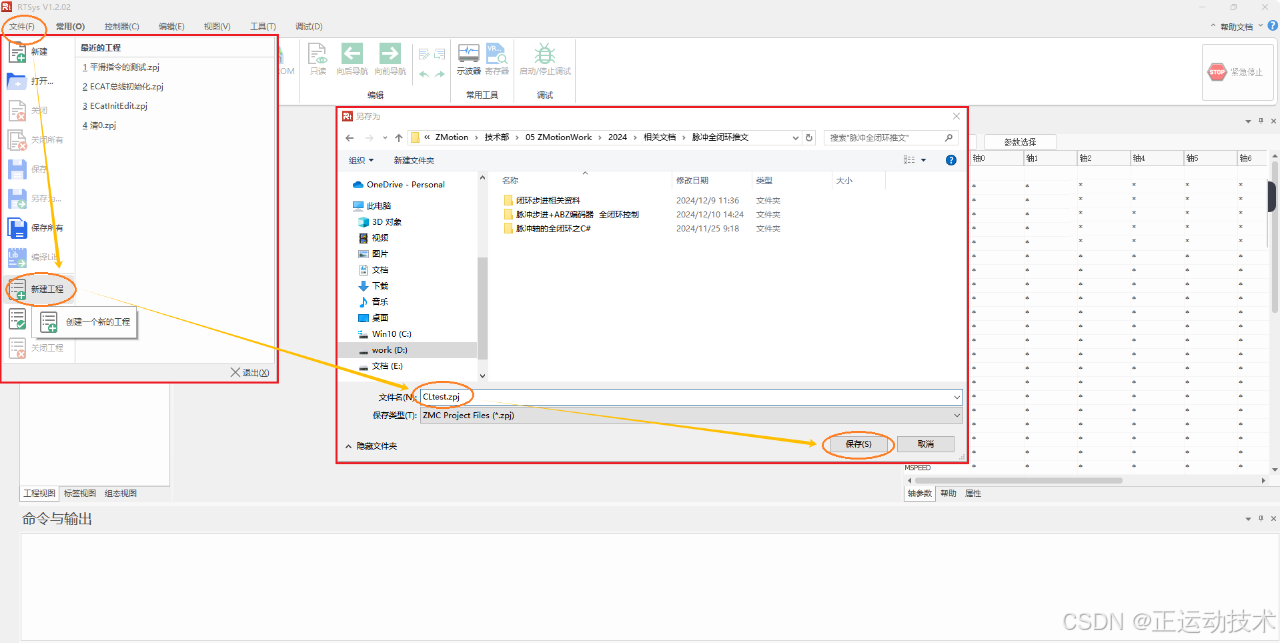Open recent project 清0.zpj
Screen dimensions: 1280x643
[x=99, y=125]
